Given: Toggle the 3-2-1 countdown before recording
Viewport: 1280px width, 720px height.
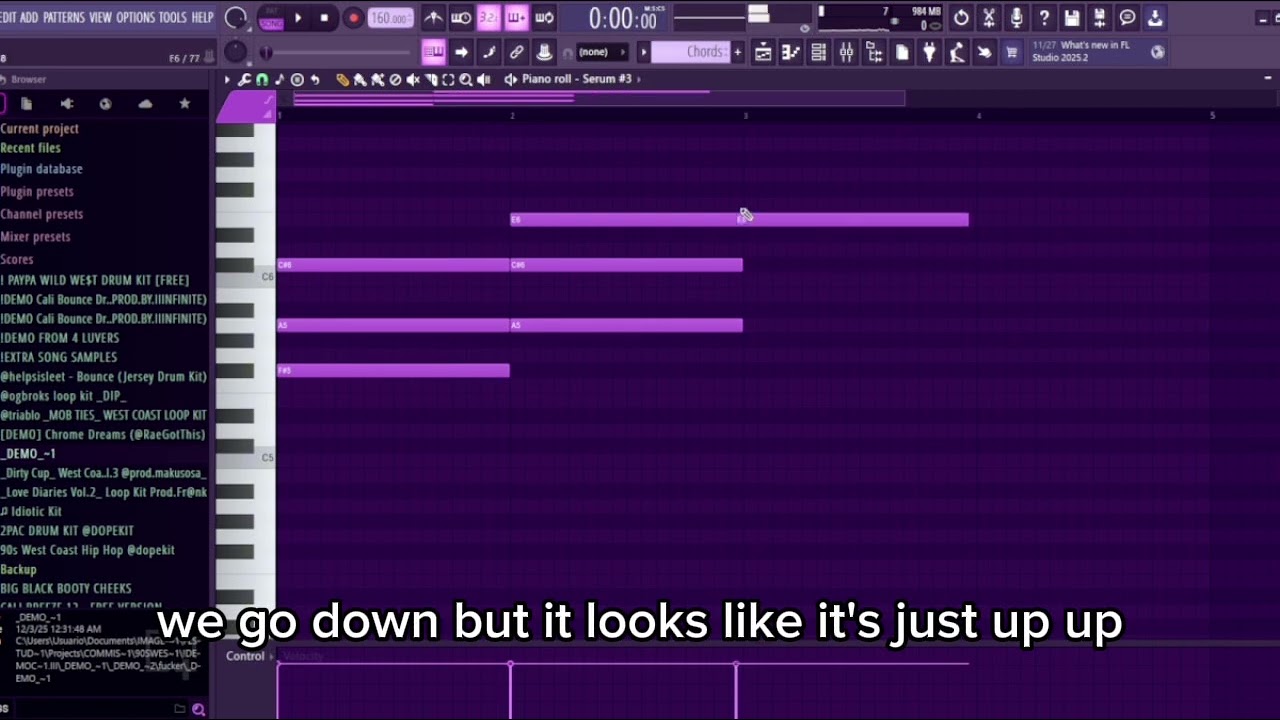Looking at the screenshot, I should point(489,18).
